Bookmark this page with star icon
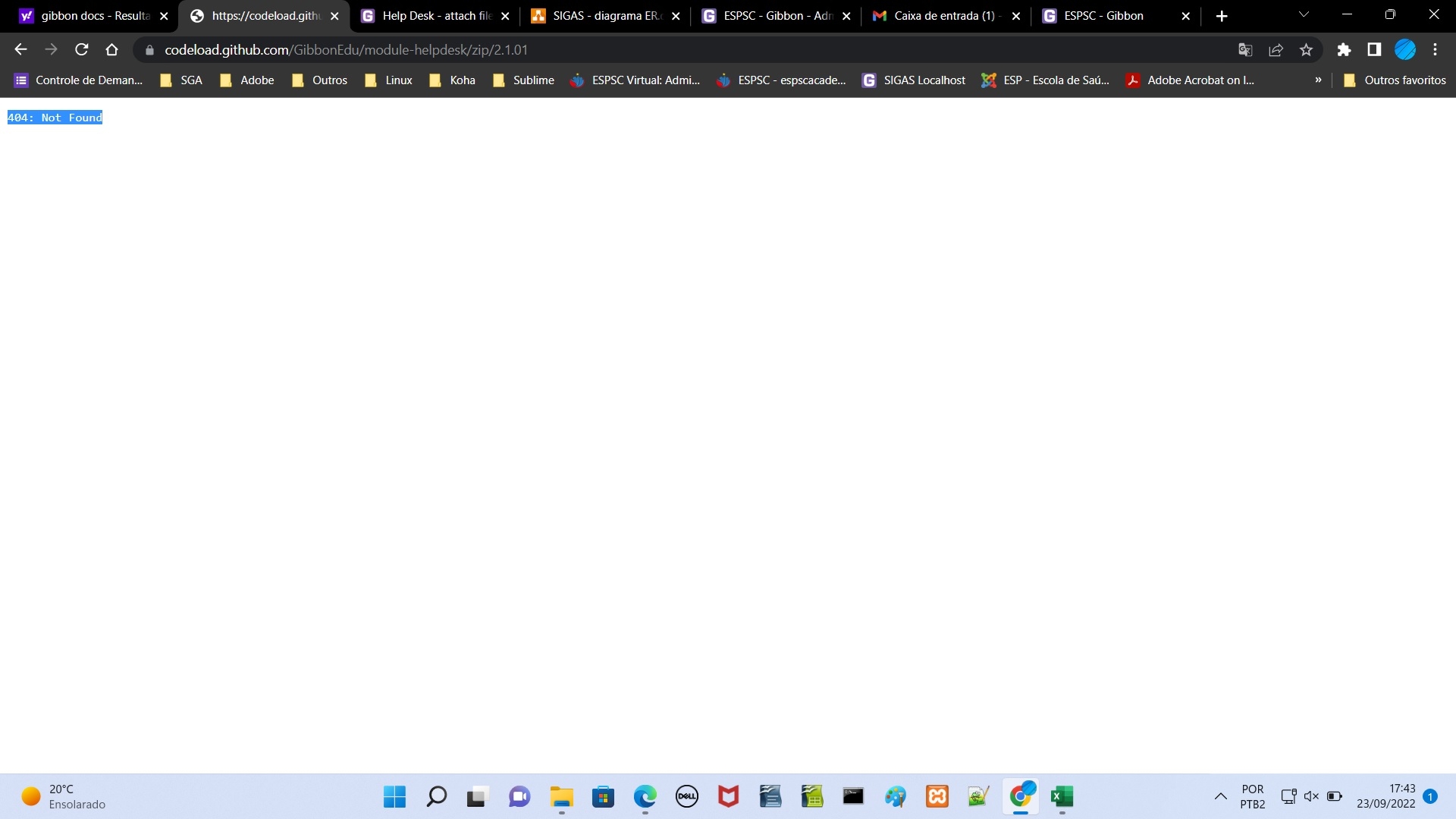The width and height of the screenshot is (1456, 819). (x=1306, y=50)
